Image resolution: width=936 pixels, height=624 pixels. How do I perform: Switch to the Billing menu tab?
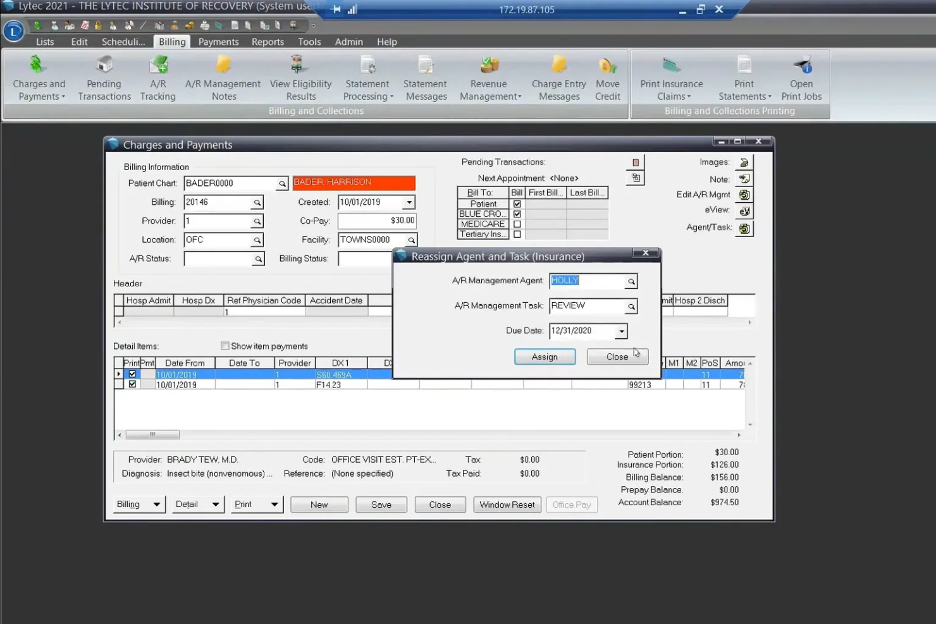pos(171,42)
